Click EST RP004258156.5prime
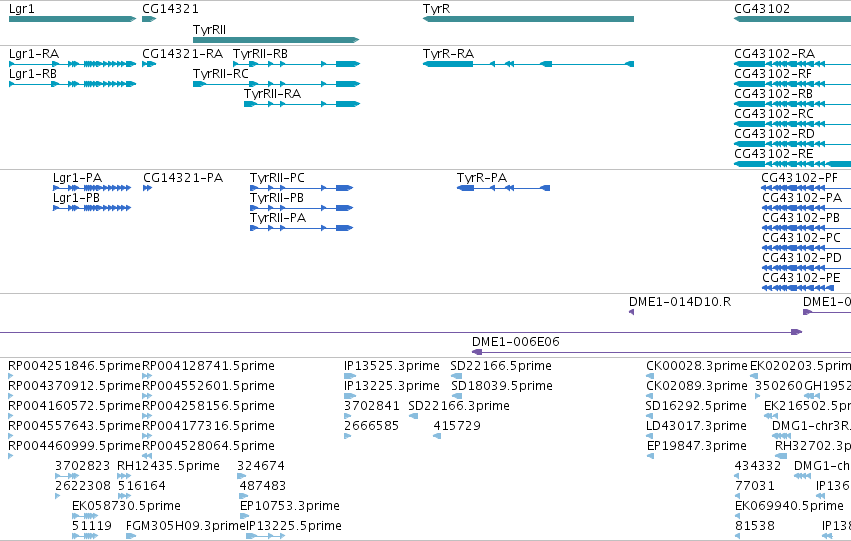Image resolution: width=851 pixels, height=541 pixels. [x=208, y=406]
